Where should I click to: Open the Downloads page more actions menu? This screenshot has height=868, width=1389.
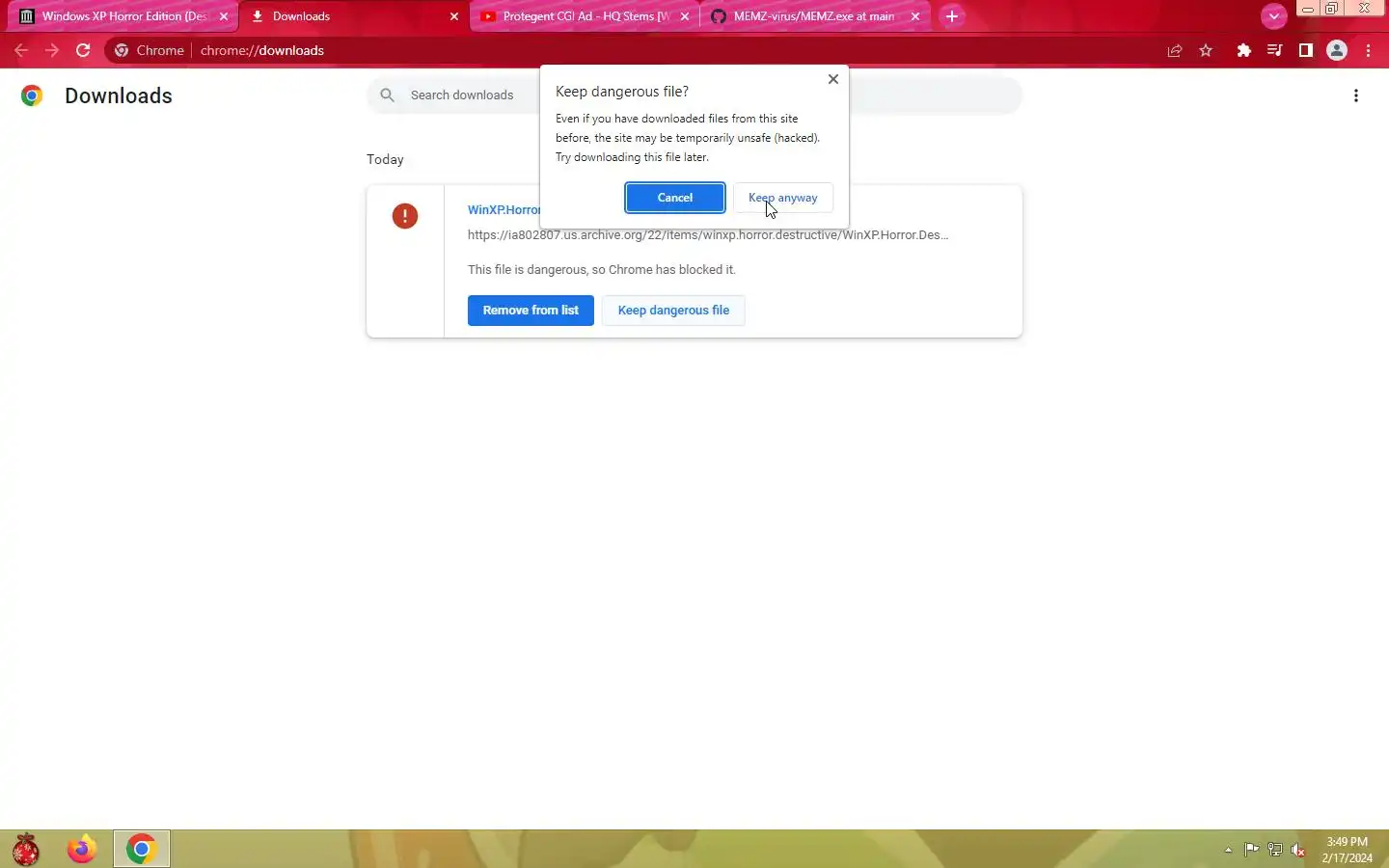coord(1356,95)
